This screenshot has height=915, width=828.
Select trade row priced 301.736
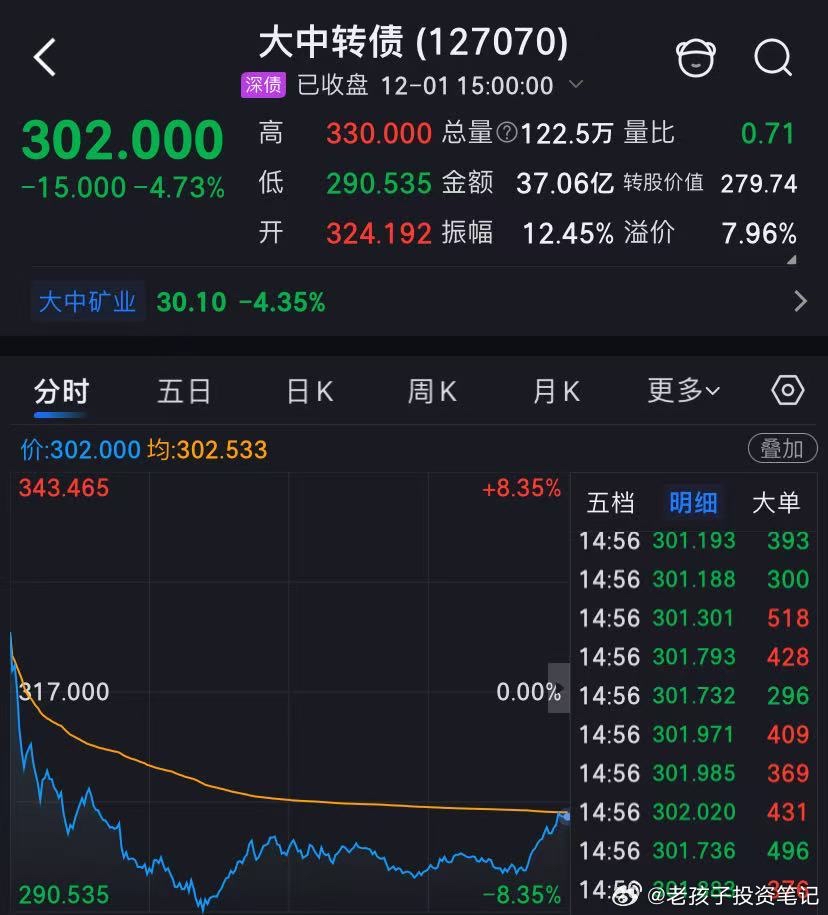(x=694, y=851)
